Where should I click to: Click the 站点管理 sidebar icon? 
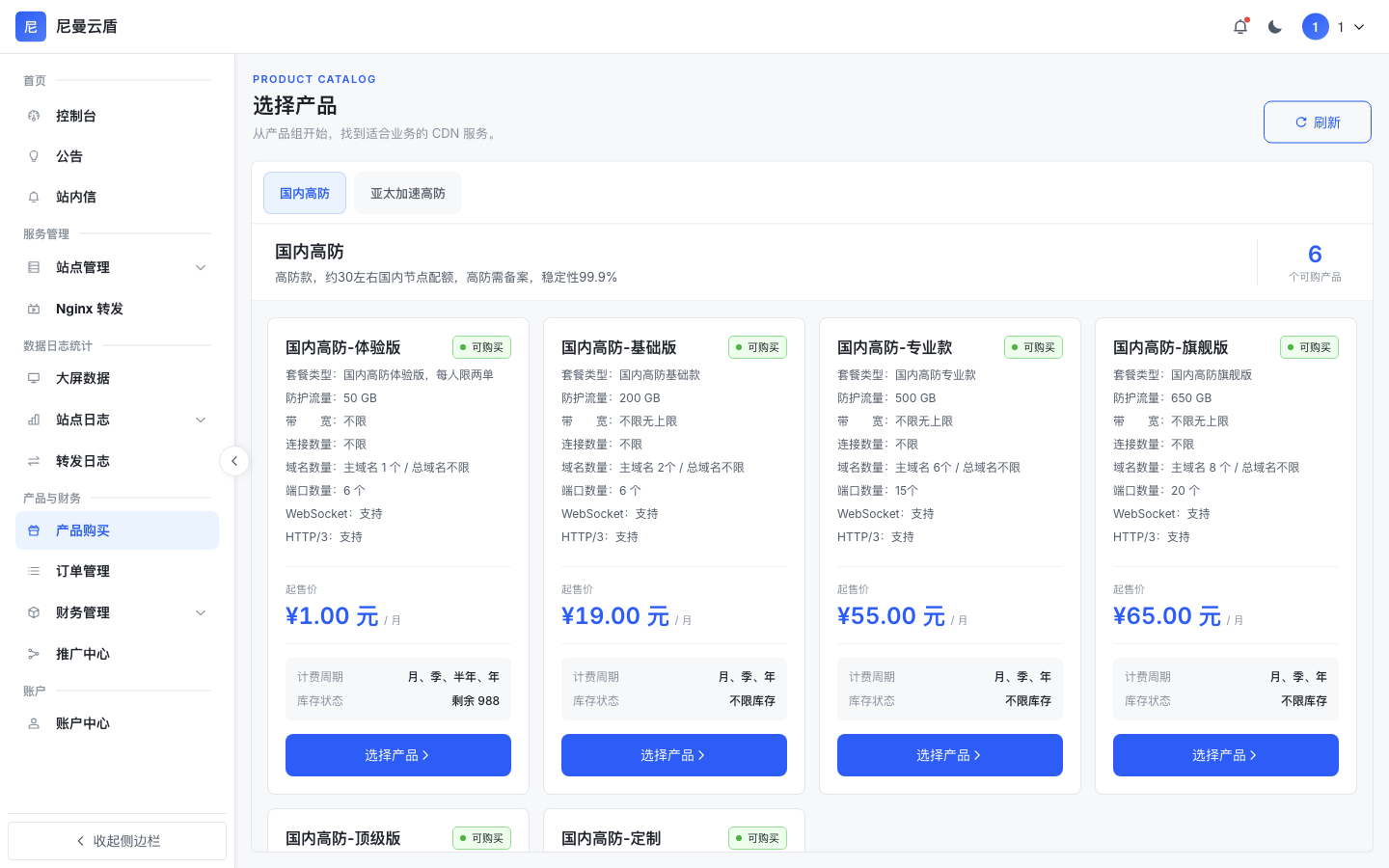click(x=34, y=267)
